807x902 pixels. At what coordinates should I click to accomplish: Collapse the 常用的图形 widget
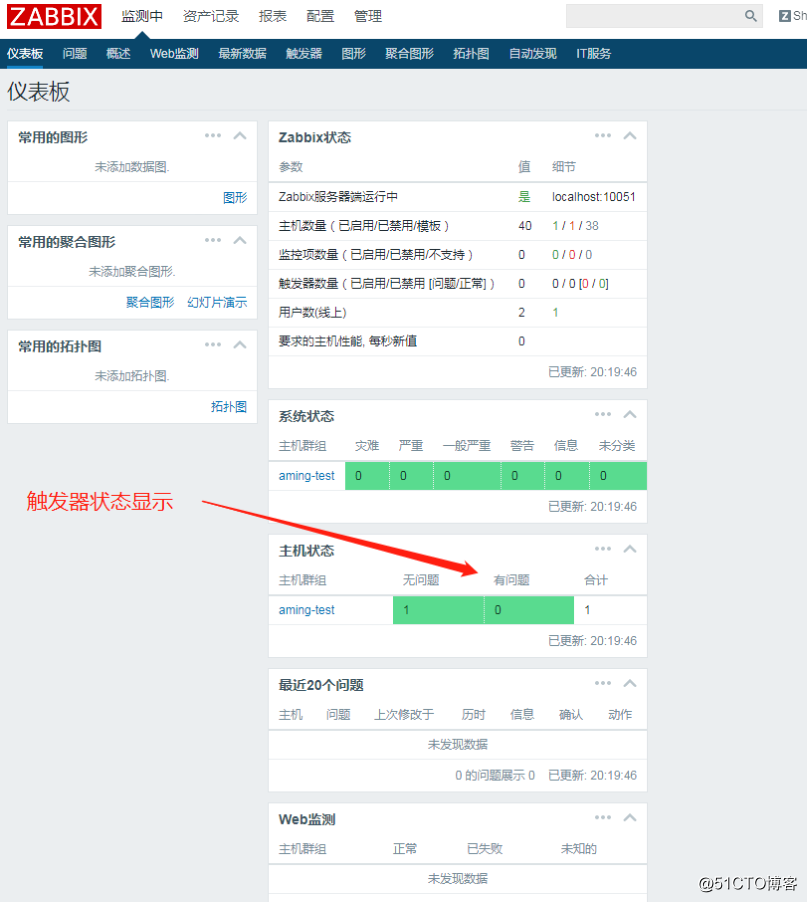(240, 136)
